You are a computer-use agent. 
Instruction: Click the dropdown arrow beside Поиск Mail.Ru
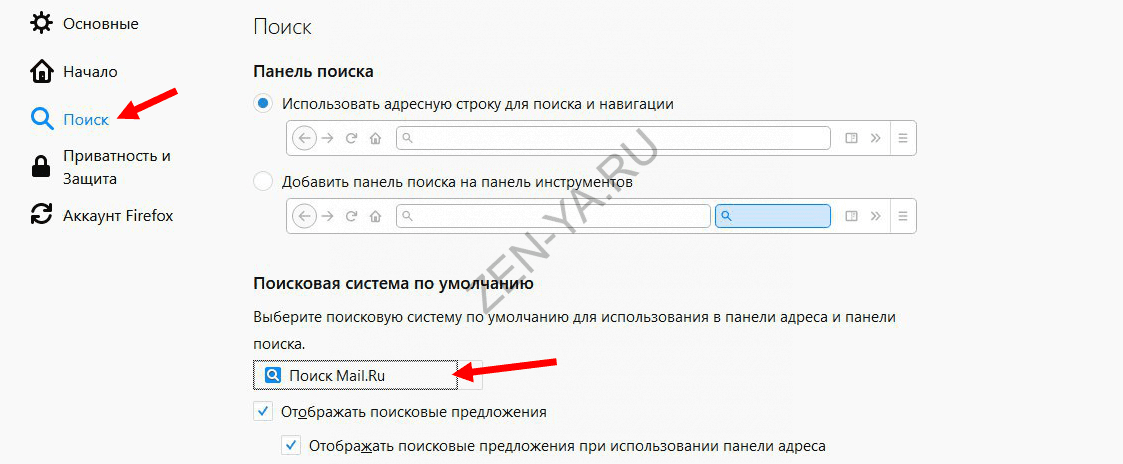(x=470, y=374)
